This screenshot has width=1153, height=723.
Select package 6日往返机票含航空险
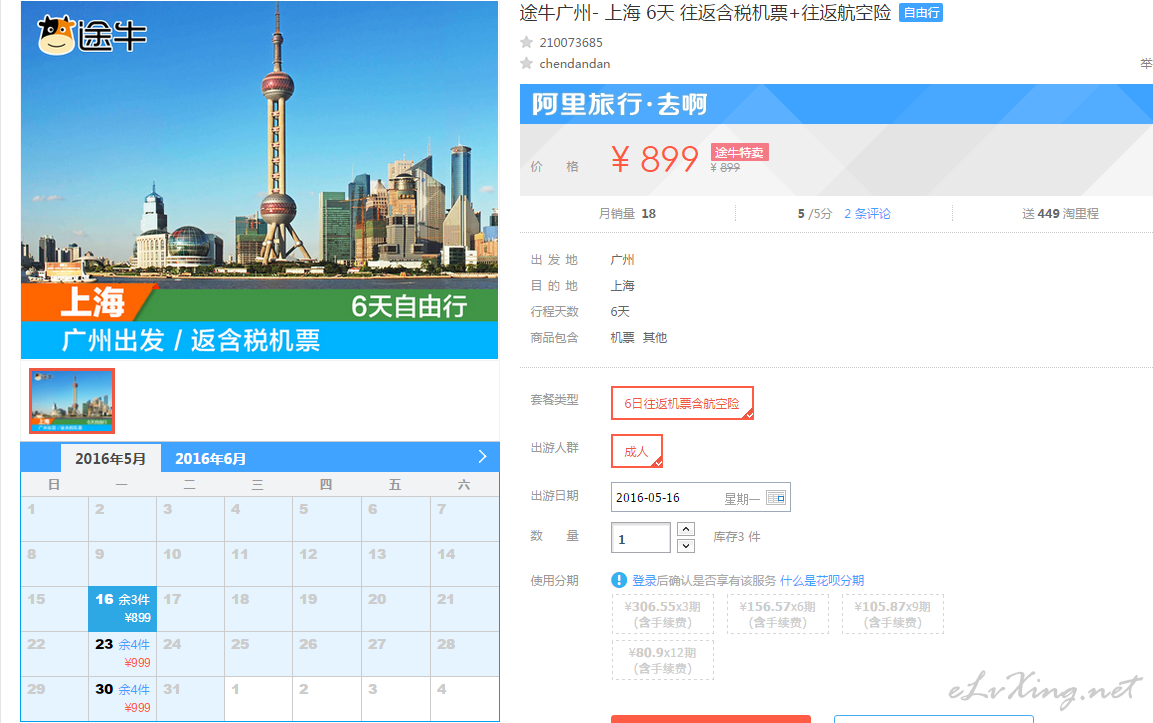pyautogui.click(x=682, y=403)
